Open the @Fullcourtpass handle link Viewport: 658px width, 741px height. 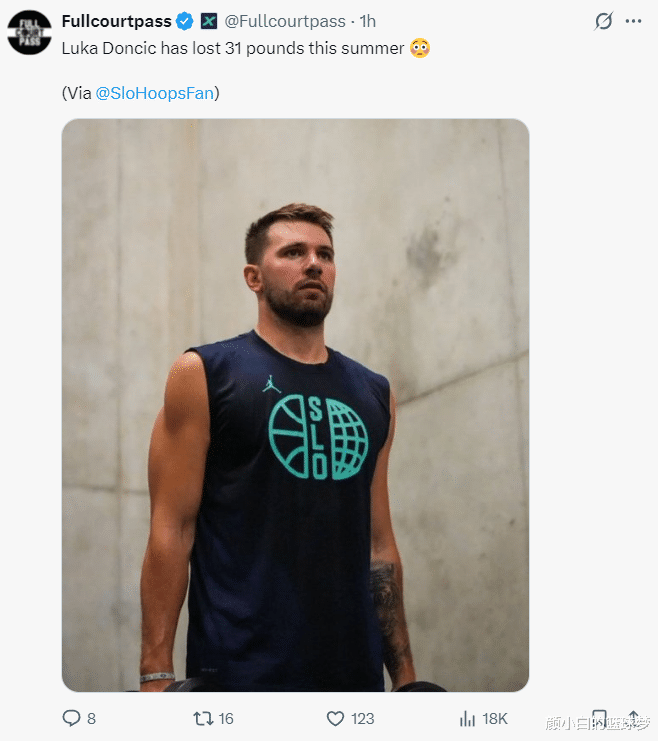pos(285,21)
